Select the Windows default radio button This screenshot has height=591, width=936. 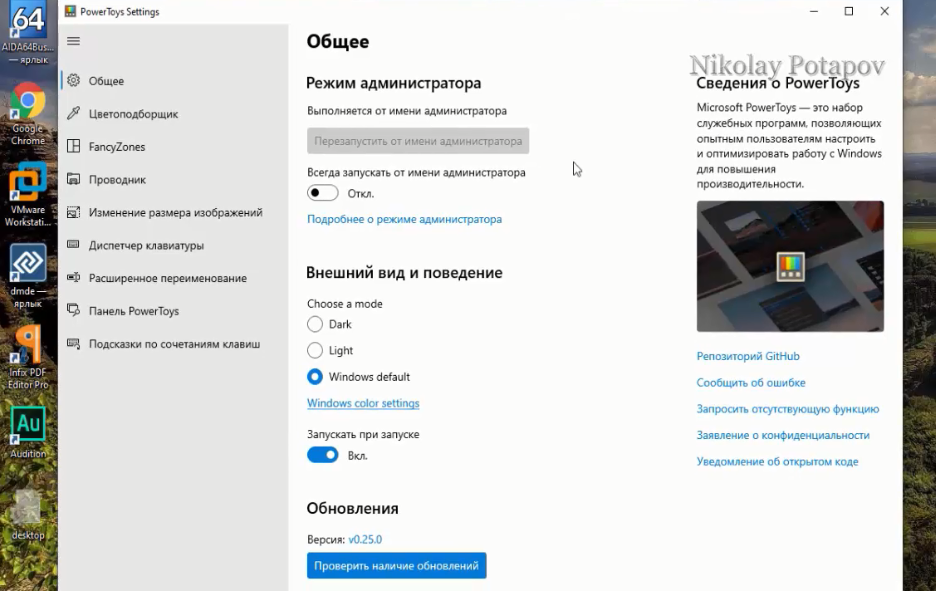(x=315, y=377)
